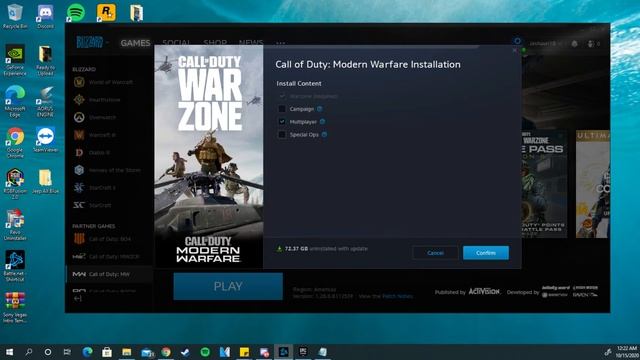Open the Recycle Bin desktop icon
Viewport: 640px width, 360px height.
pos(15,16)
